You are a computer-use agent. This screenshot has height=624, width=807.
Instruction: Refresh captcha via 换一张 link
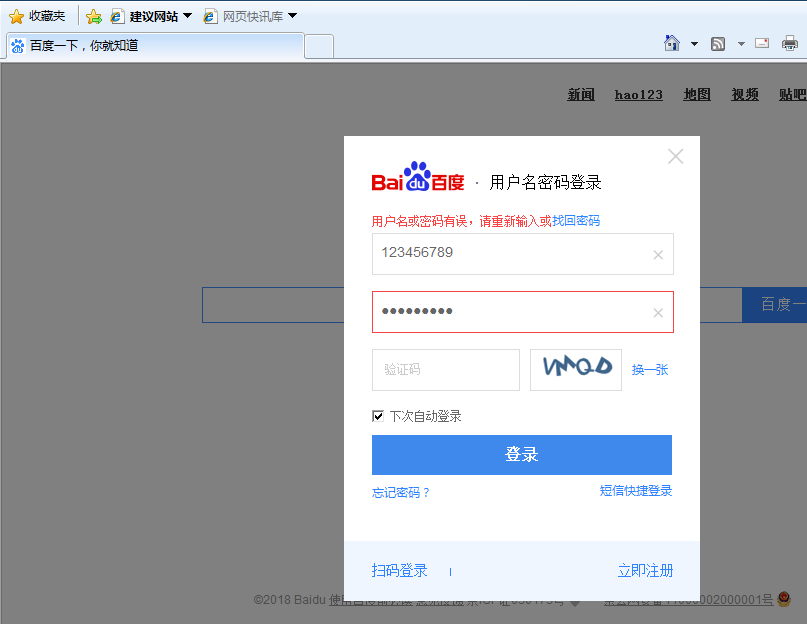point(650,370)
